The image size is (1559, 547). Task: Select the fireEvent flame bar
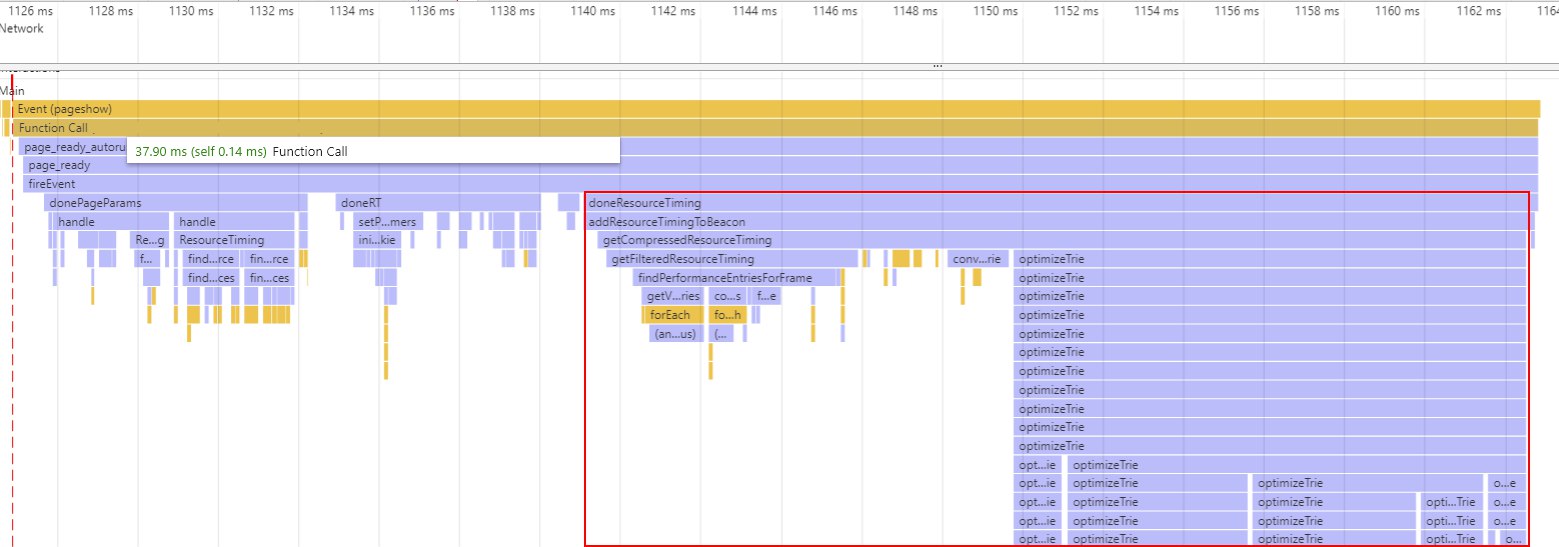point(780,184)
